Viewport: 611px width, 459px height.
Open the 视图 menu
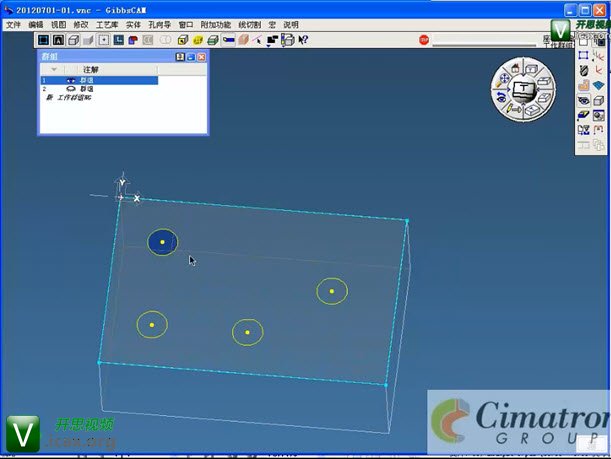tap(58, 25)
